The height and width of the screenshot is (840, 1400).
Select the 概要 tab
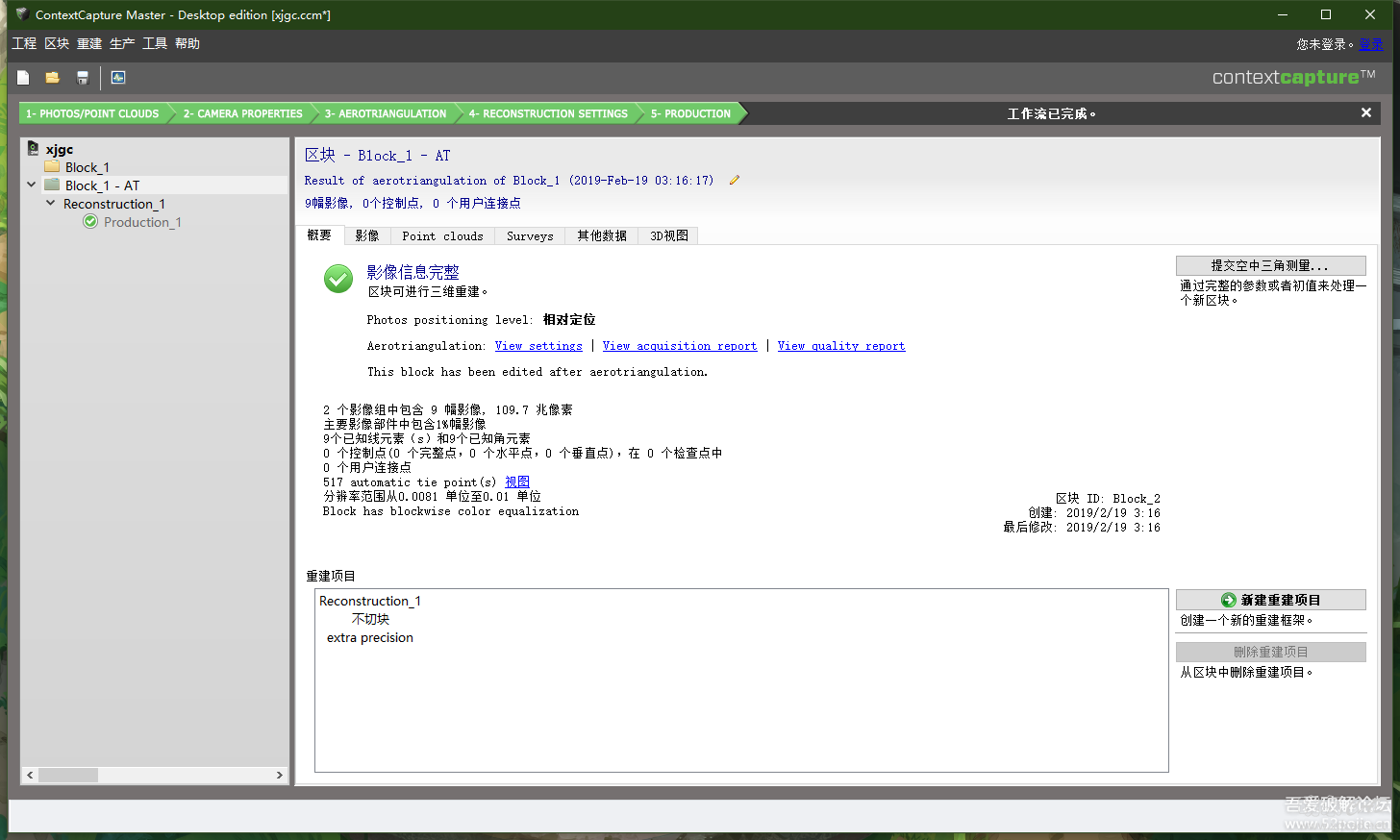click(319, 235)
